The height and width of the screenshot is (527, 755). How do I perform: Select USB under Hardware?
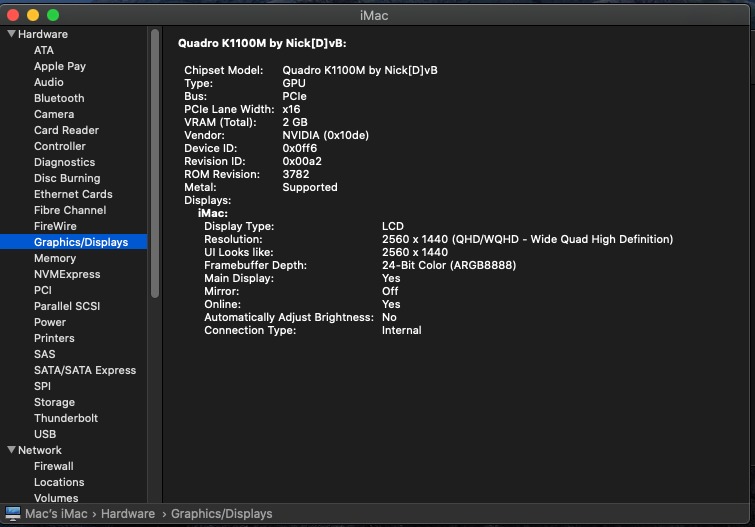pos(45,434)
